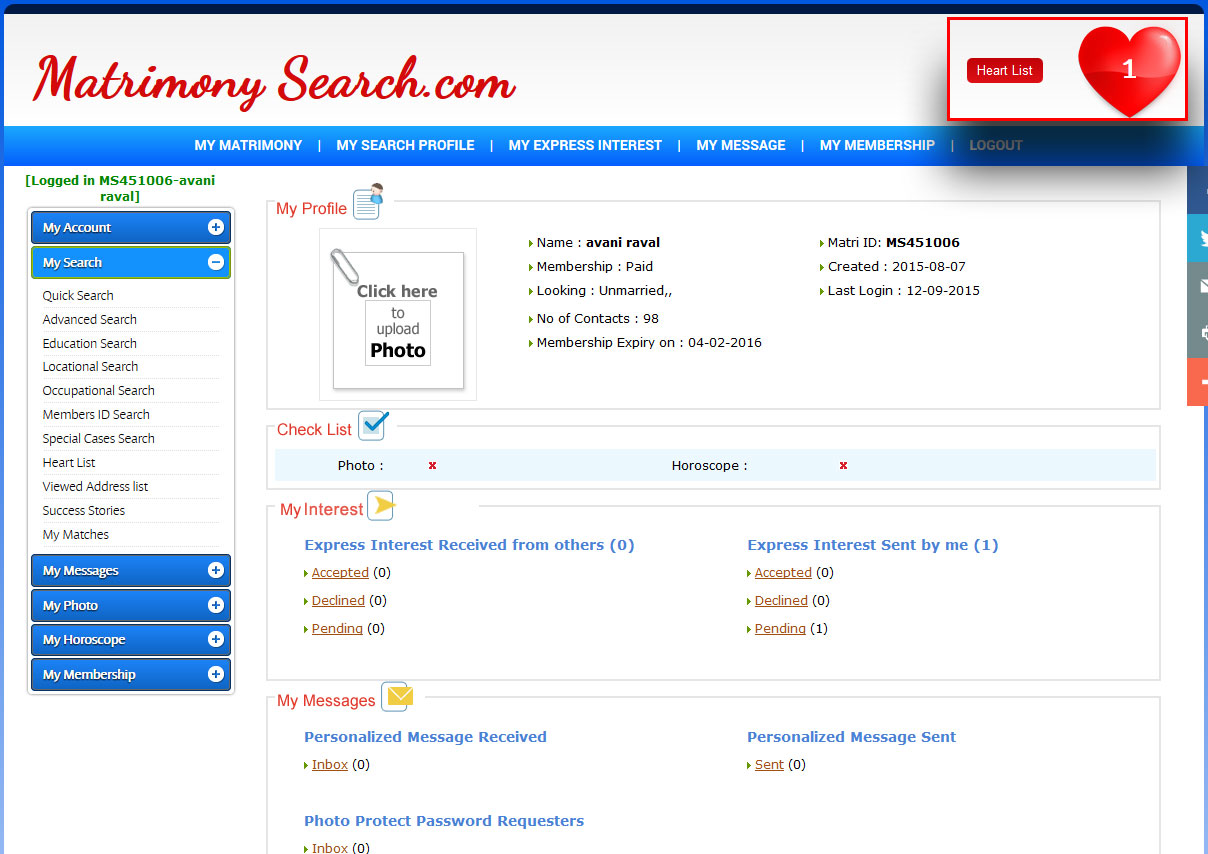The width and height of the screenshot is (1208, 854).
Task: Click the heart icon showing count 1
Action: (1129, 68)
